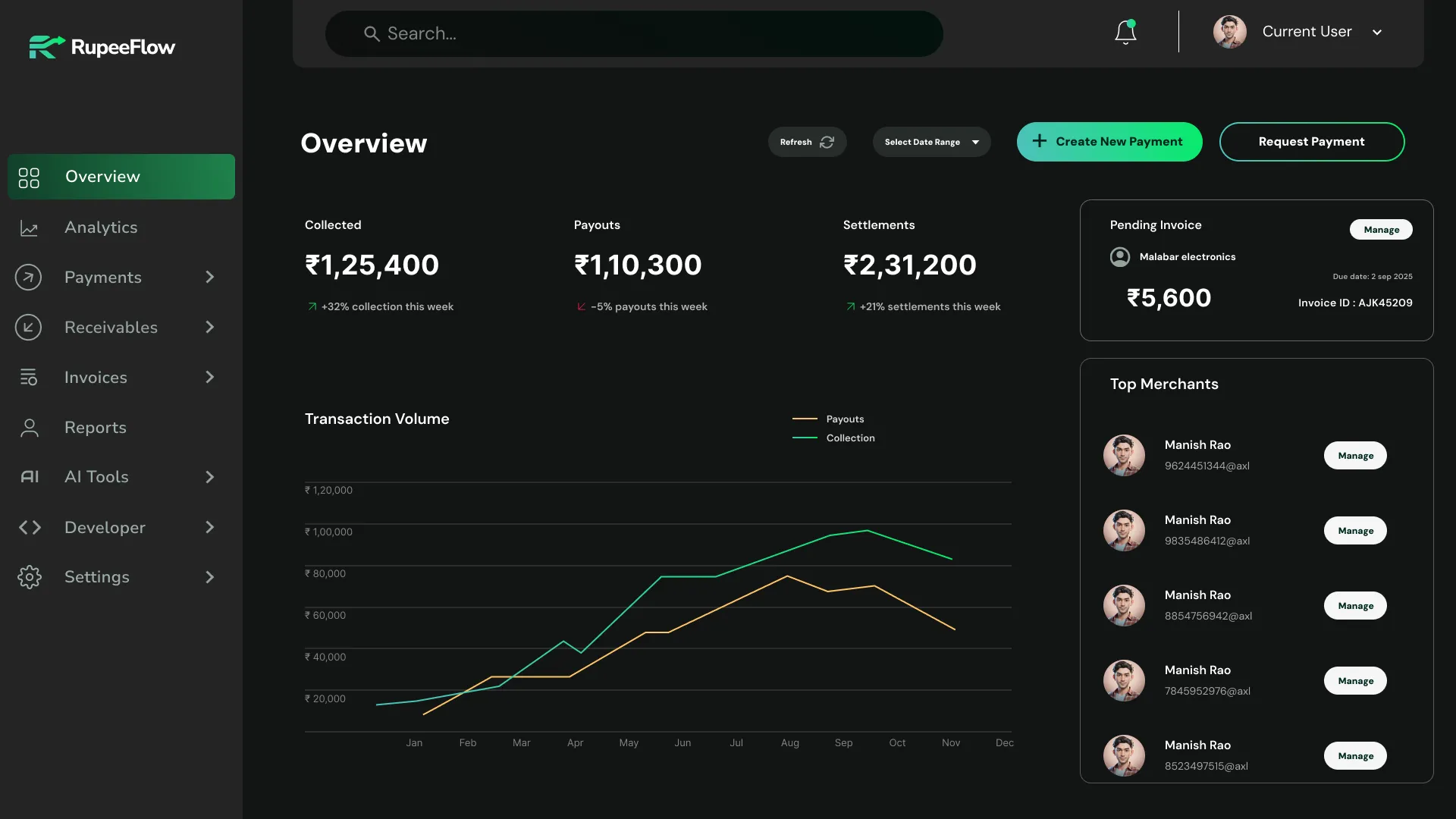Click the AI Tools sidebar icon
The image size is (1456, 819).
point(30,477)
